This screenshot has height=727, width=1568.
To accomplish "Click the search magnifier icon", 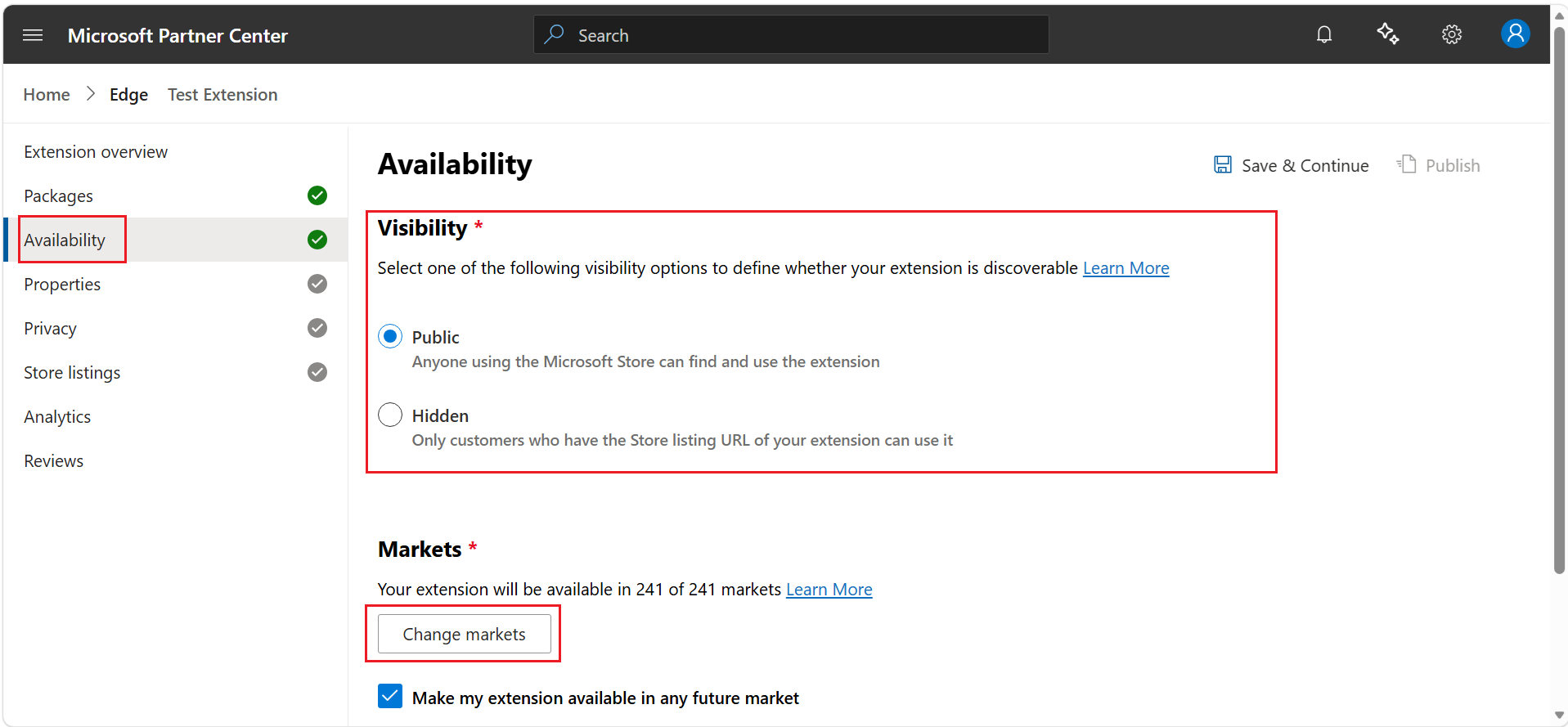I will click(x=555, y=34).
